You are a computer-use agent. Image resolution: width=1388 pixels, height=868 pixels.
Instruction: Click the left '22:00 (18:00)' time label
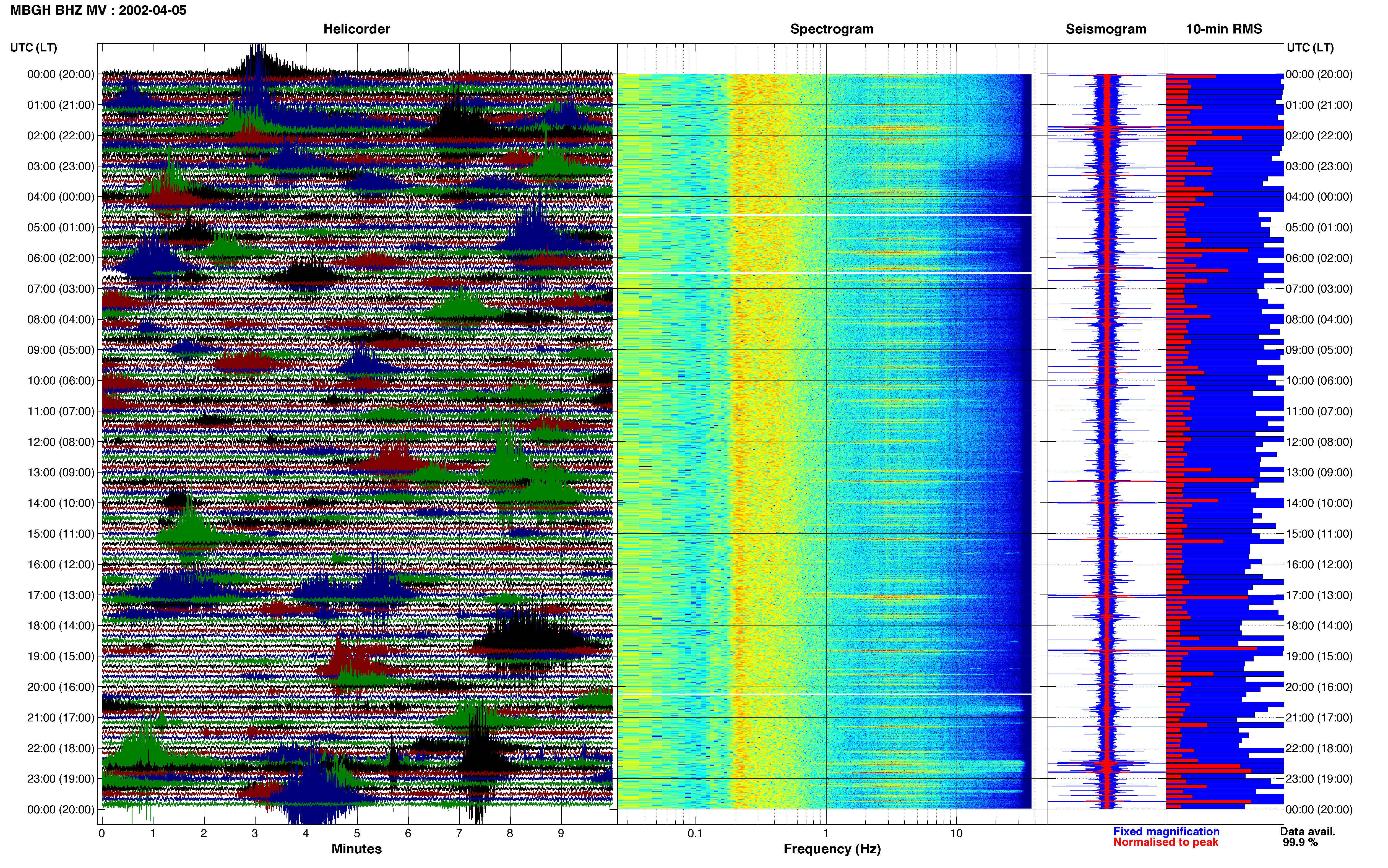click(61, 748)
